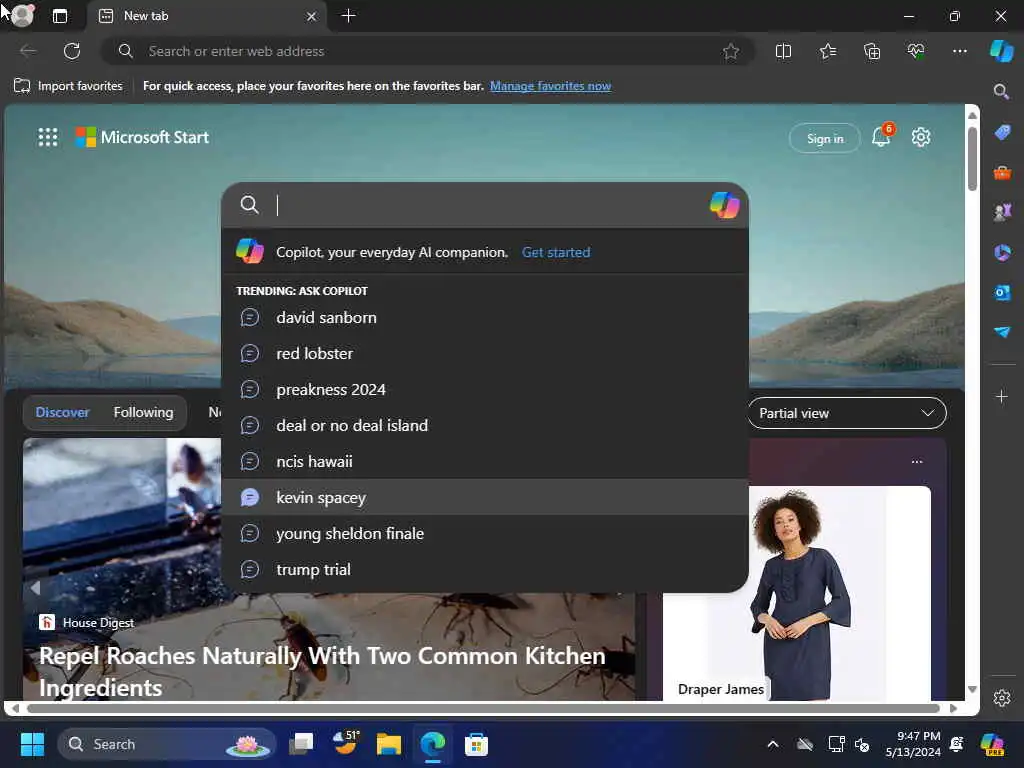Close the New tab tab

pyautogui.click(x=312, y=16)
